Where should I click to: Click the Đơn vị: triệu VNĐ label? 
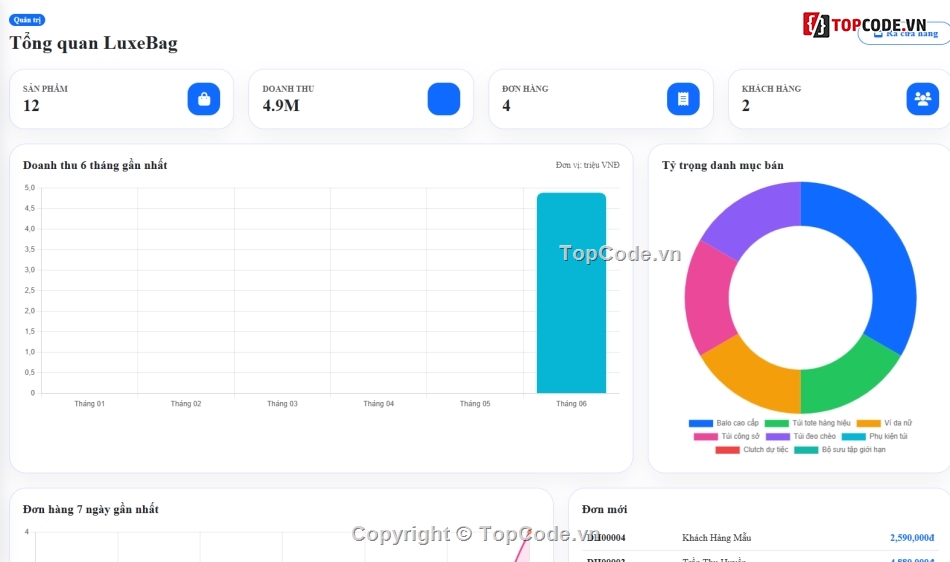588,165
